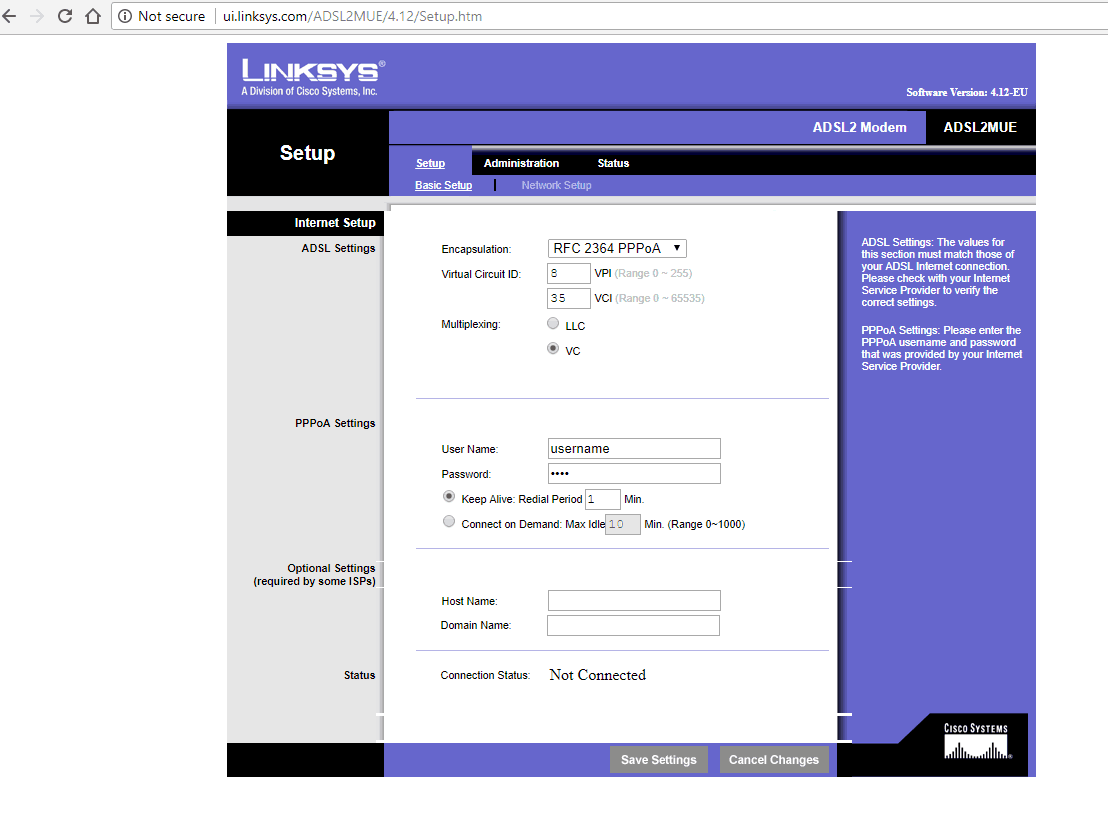
Task: Focus the VCI input field
Action: coord(569,298)
